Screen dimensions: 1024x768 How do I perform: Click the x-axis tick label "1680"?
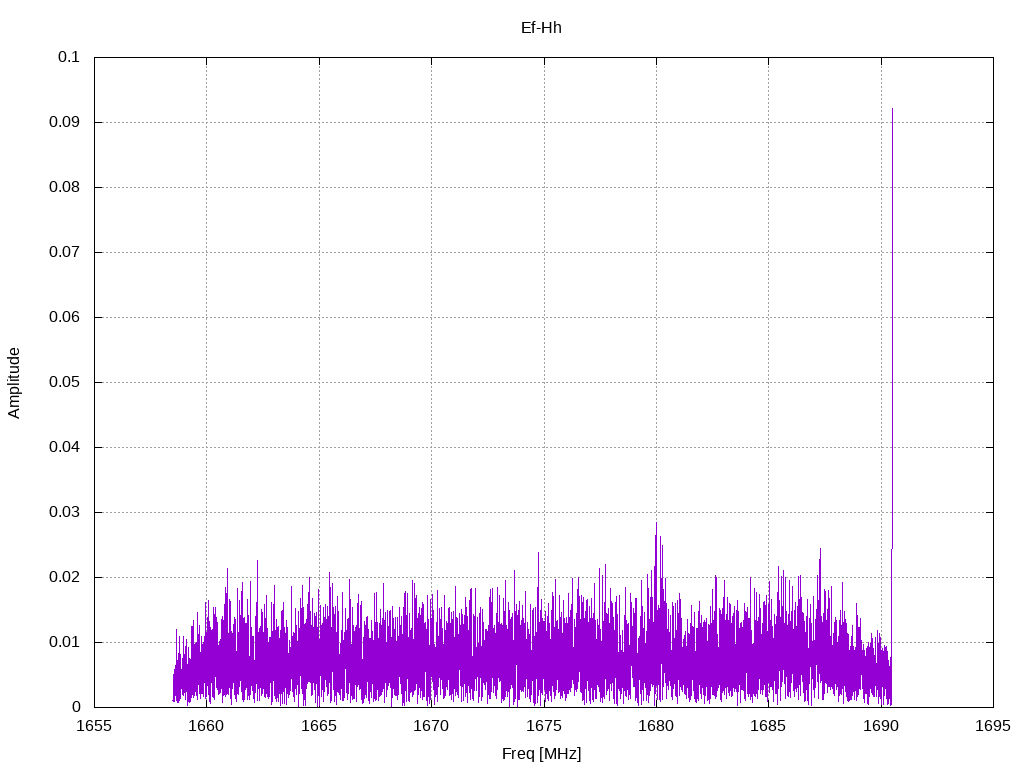656,726
